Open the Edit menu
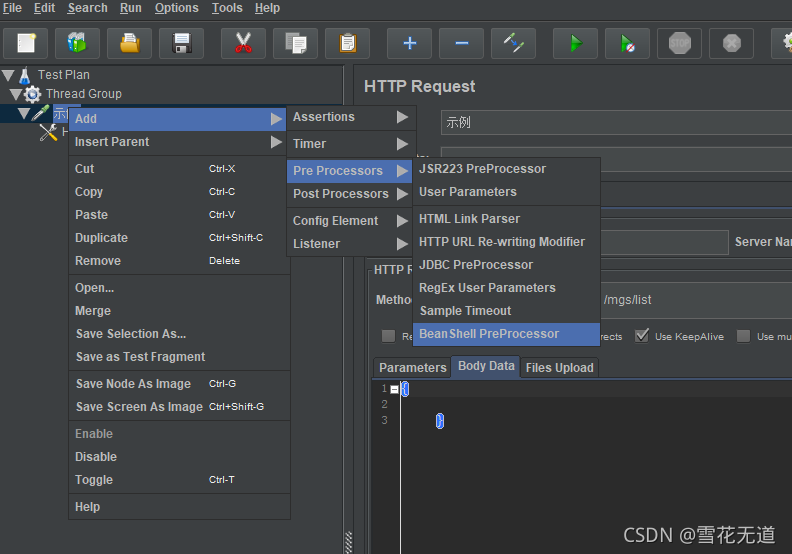792x554 pixels. [x=44, y=8]
